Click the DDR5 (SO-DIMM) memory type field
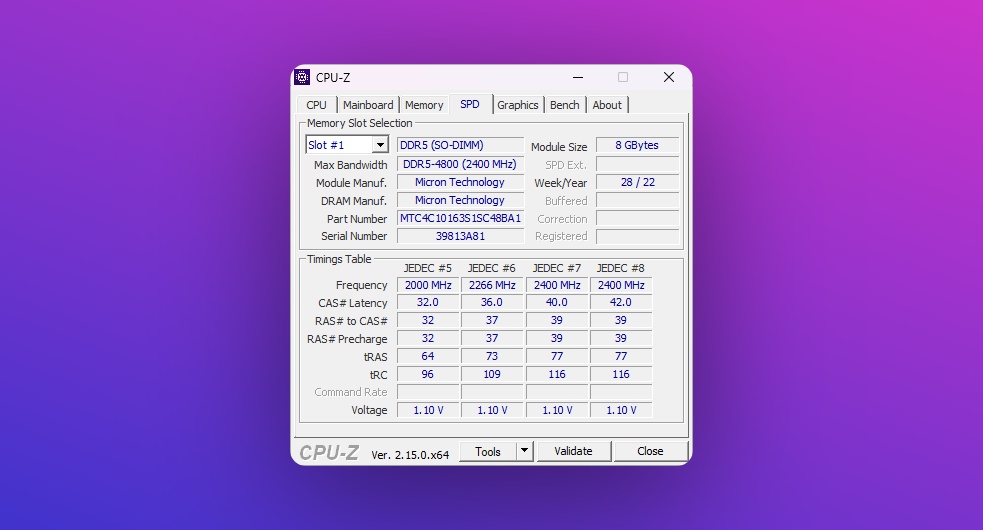This screenshot has width=983, height=530. coord(460,145)
